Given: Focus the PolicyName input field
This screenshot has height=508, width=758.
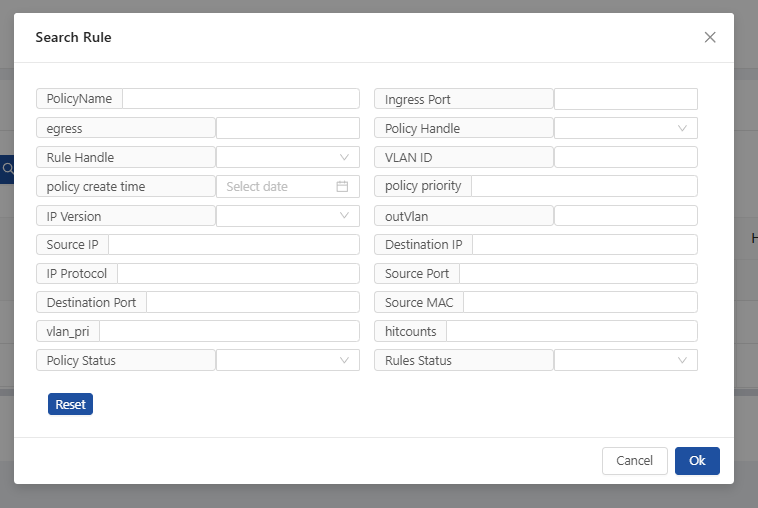Looking at the screenshot, I should coord(241,99).
